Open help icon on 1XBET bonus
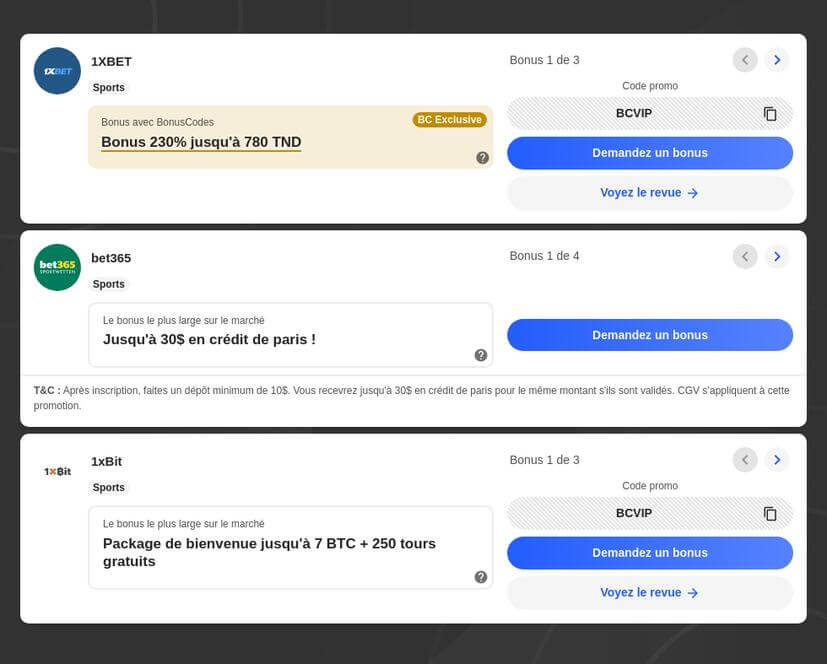 [482, 158]
